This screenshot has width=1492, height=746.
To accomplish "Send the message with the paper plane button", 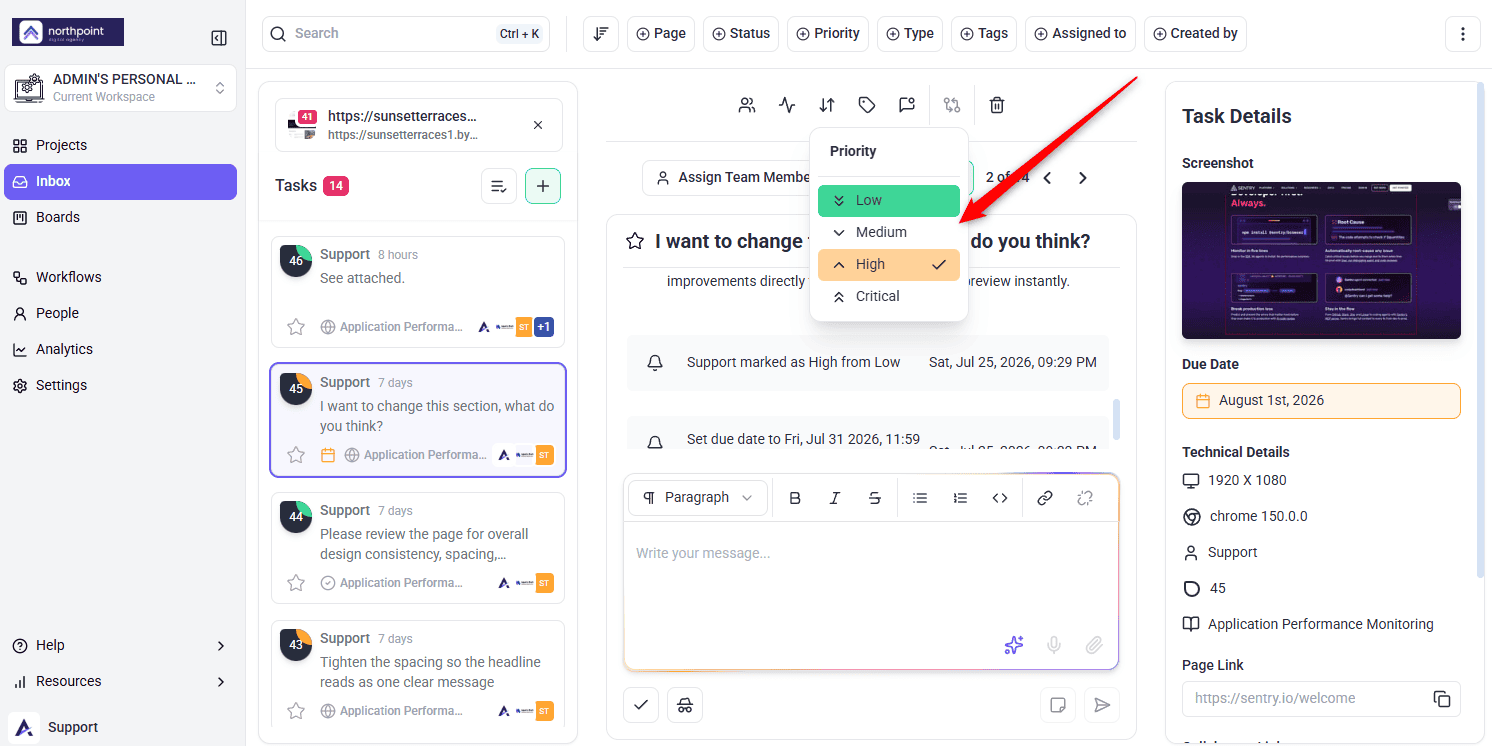I will click(x=1102, y=705).
